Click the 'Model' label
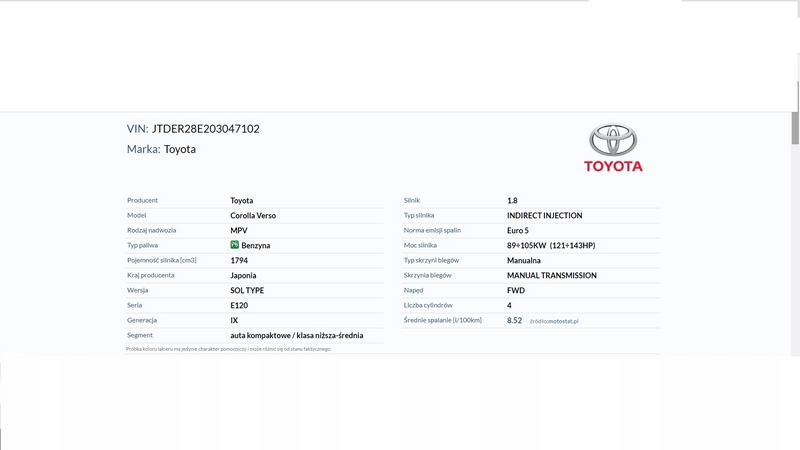The height and width of the screenshot is (450, 800). pos(136,215)
